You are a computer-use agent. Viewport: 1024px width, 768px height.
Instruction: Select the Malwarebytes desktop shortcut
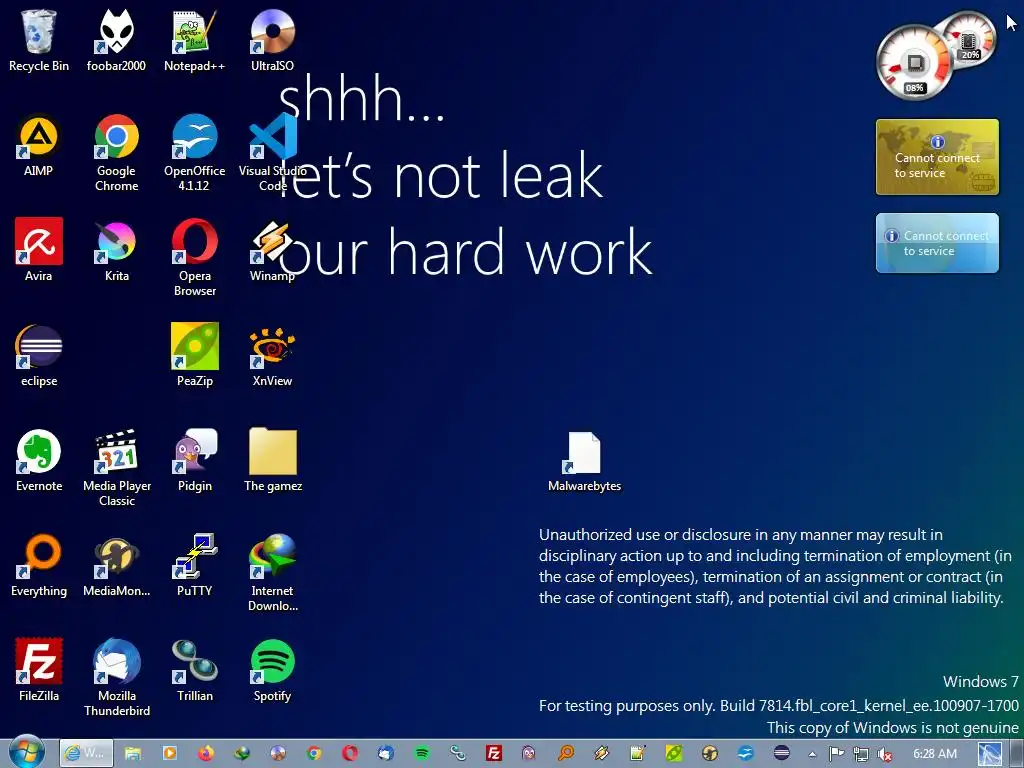tap(584, 462)
